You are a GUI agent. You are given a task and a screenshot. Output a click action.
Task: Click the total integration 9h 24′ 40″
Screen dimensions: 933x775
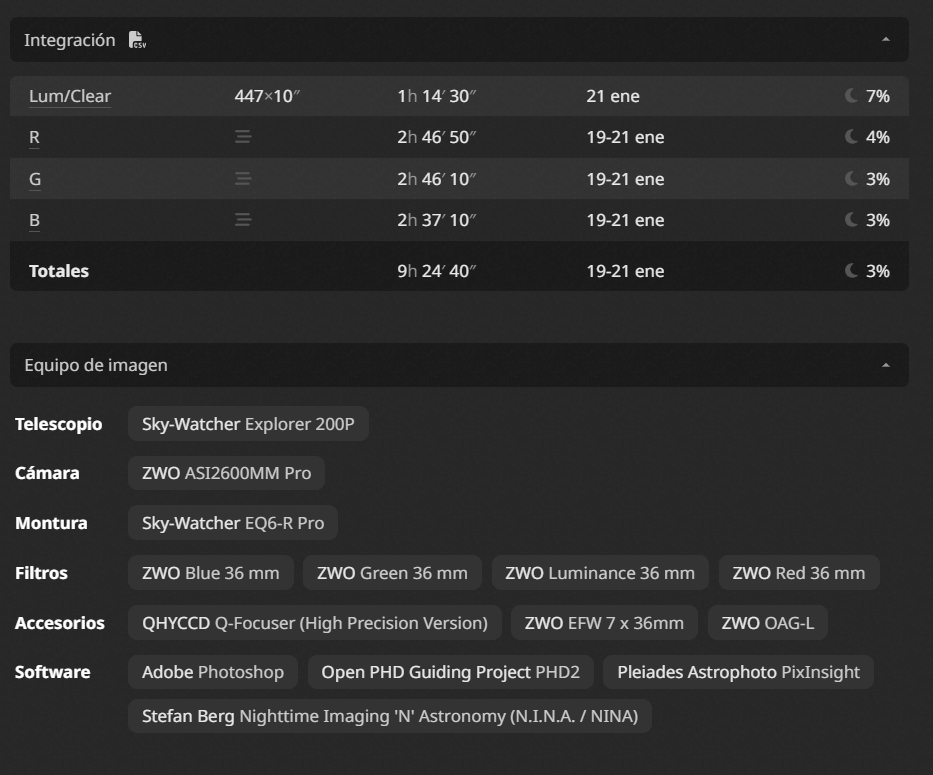pyautogui.click(x=437, y=271)
